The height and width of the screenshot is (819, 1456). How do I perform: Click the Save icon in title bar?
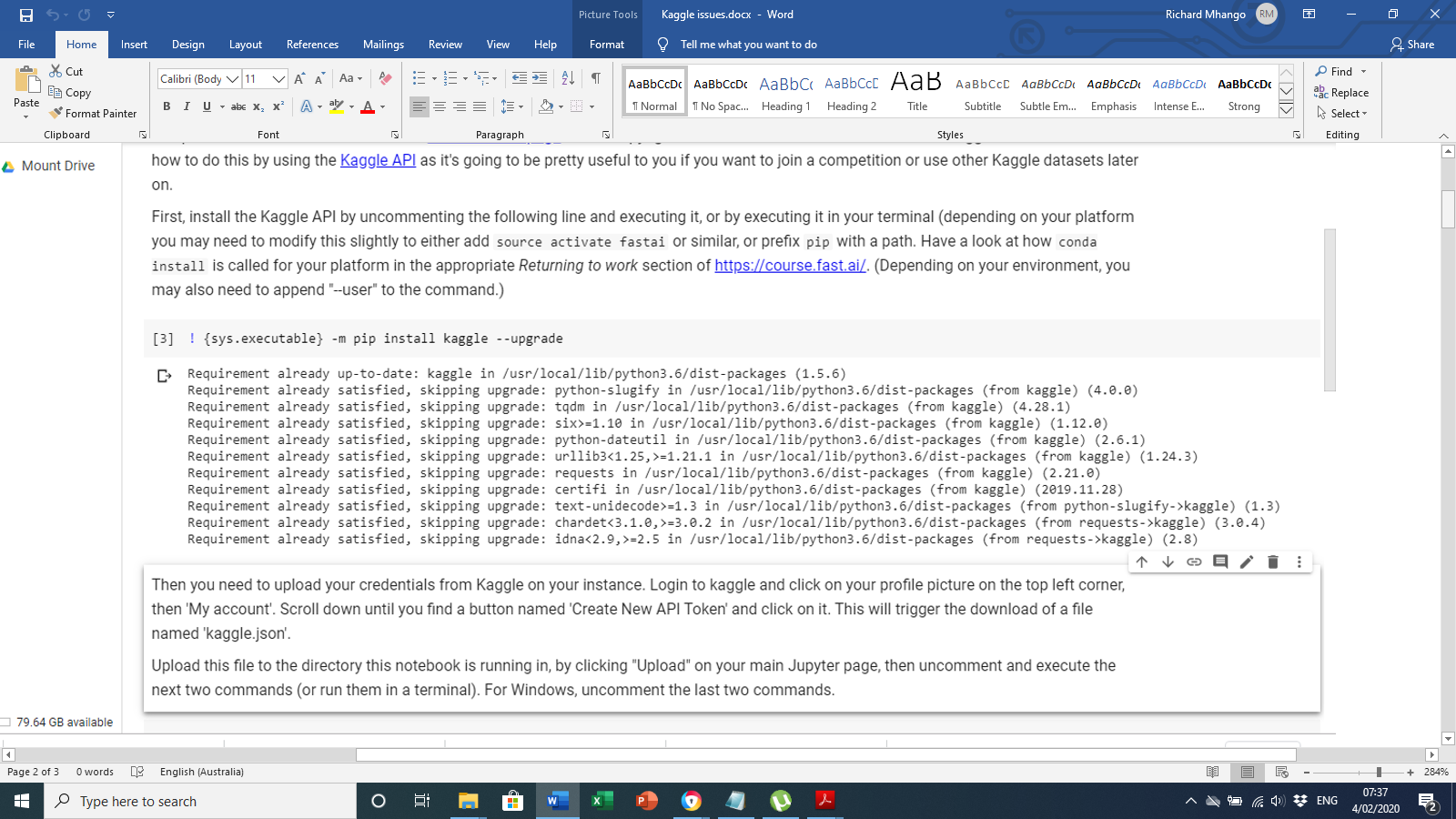(25, 15)
